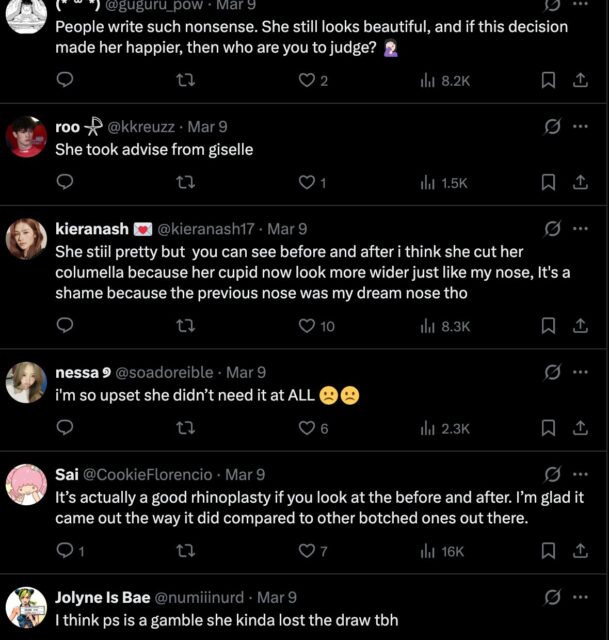609x640 pixels.
Task: Reply to Sai's tweet with 1 reply
Action: (65, 550)
